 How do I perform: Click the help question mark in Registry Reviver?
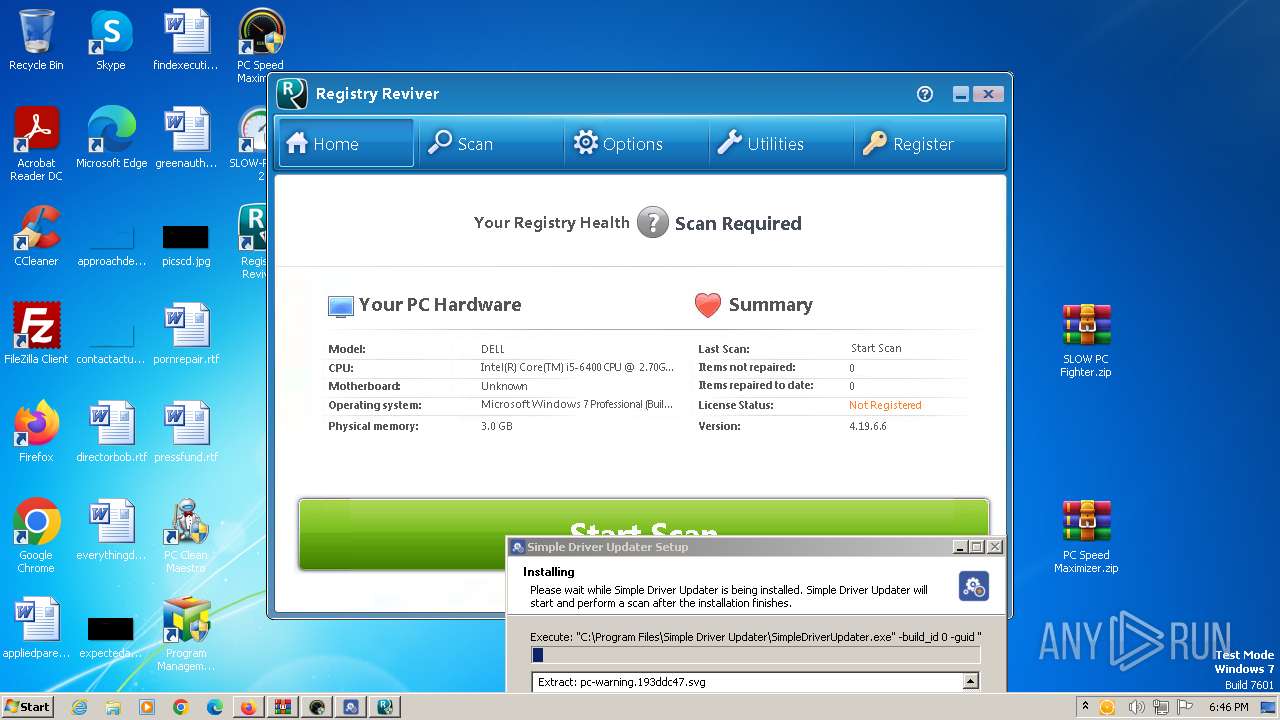[925, 94]
